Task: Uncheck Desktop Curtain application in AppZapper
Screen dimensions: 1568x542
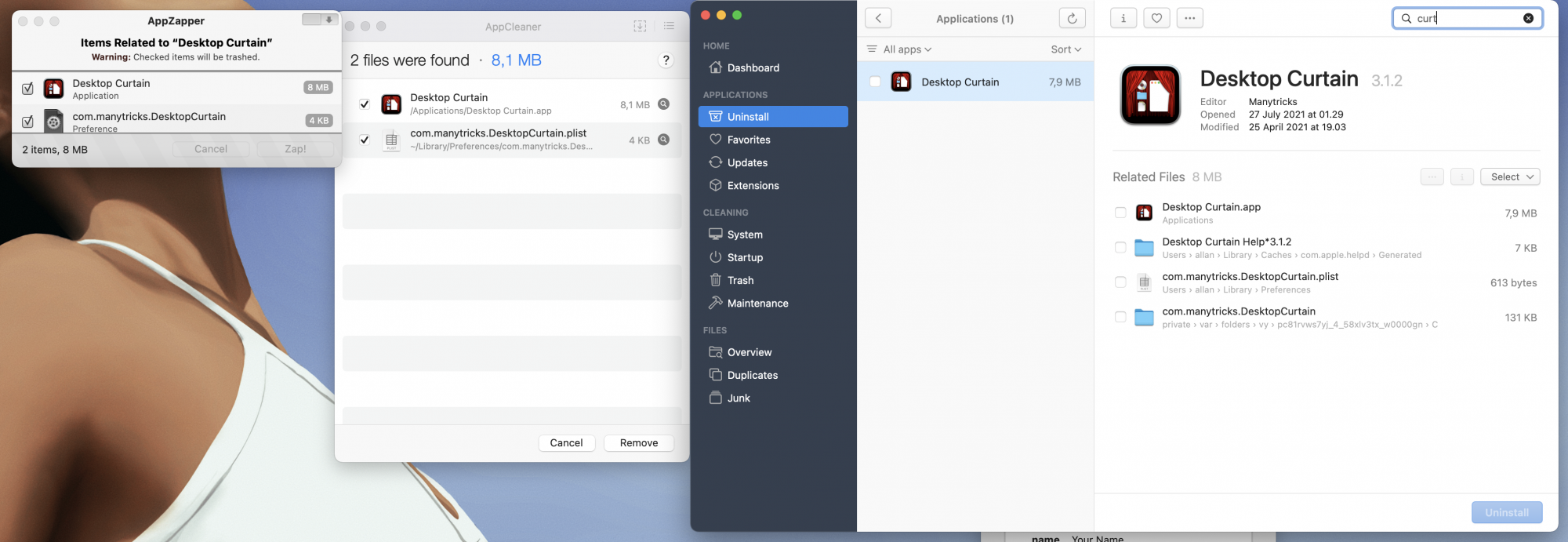Action: tap(27, 89)
